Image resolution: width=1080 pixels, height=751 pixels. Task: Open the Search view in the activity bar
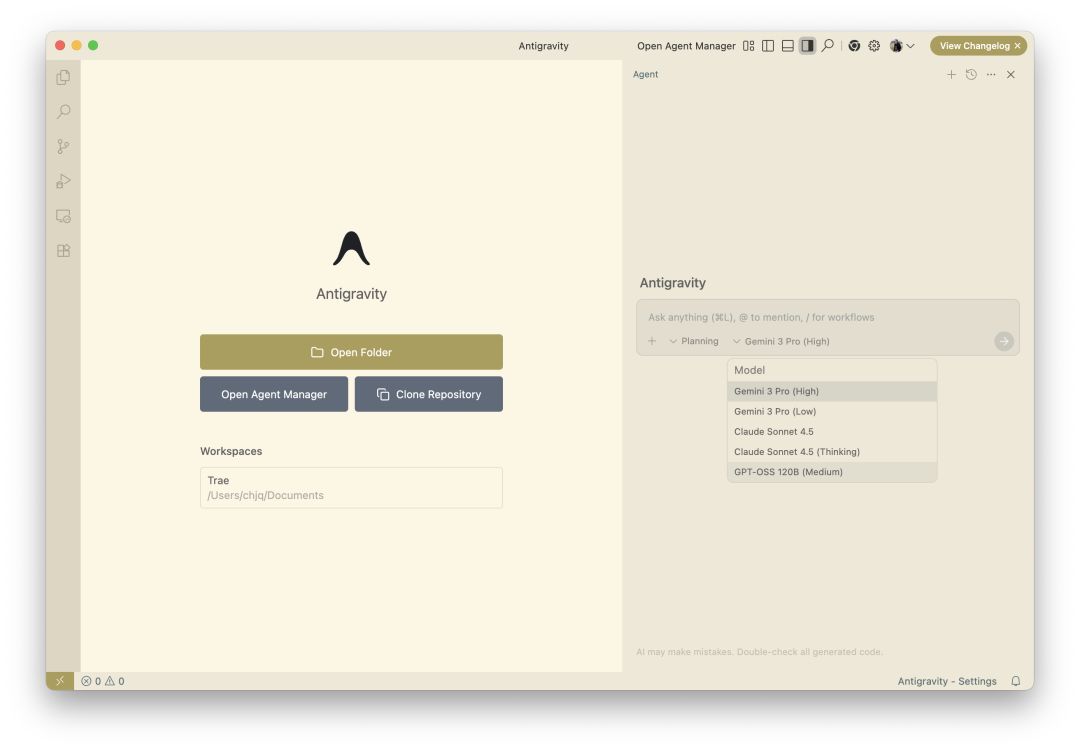(63, 112)
